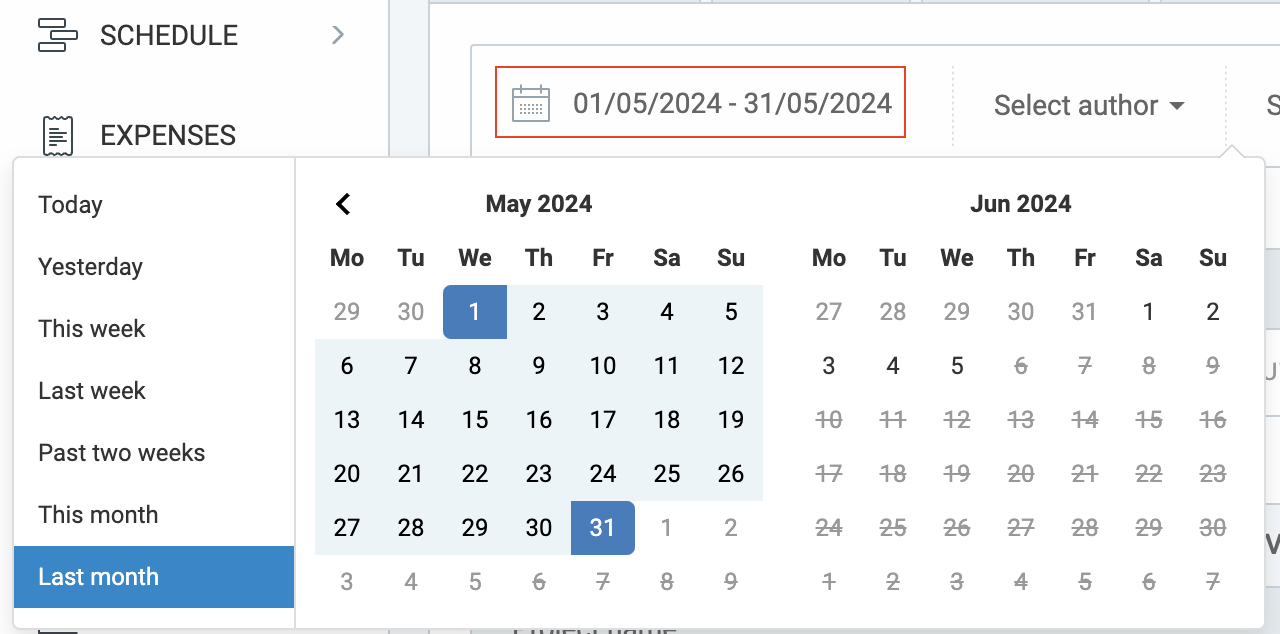
Task: Click the Expenses receipt icon
Action: 57,135
